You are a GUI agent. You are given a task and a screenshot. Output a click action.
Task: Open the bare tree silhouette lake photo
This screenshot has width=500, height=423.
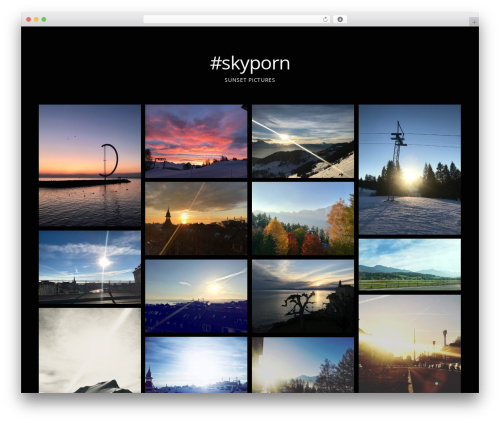[x=303, y=296]
